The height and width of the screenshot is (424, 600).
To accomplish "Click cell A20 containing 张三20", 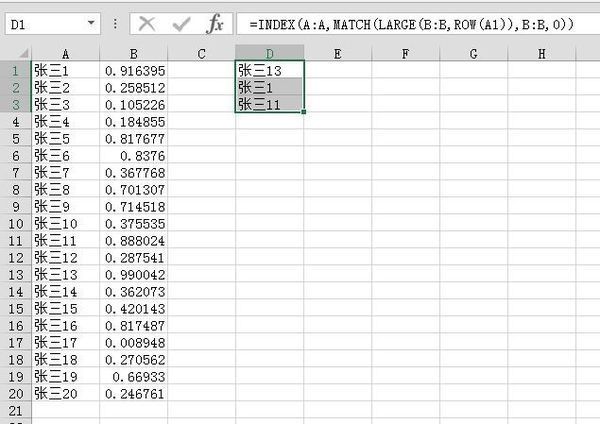I will point(66,394).
